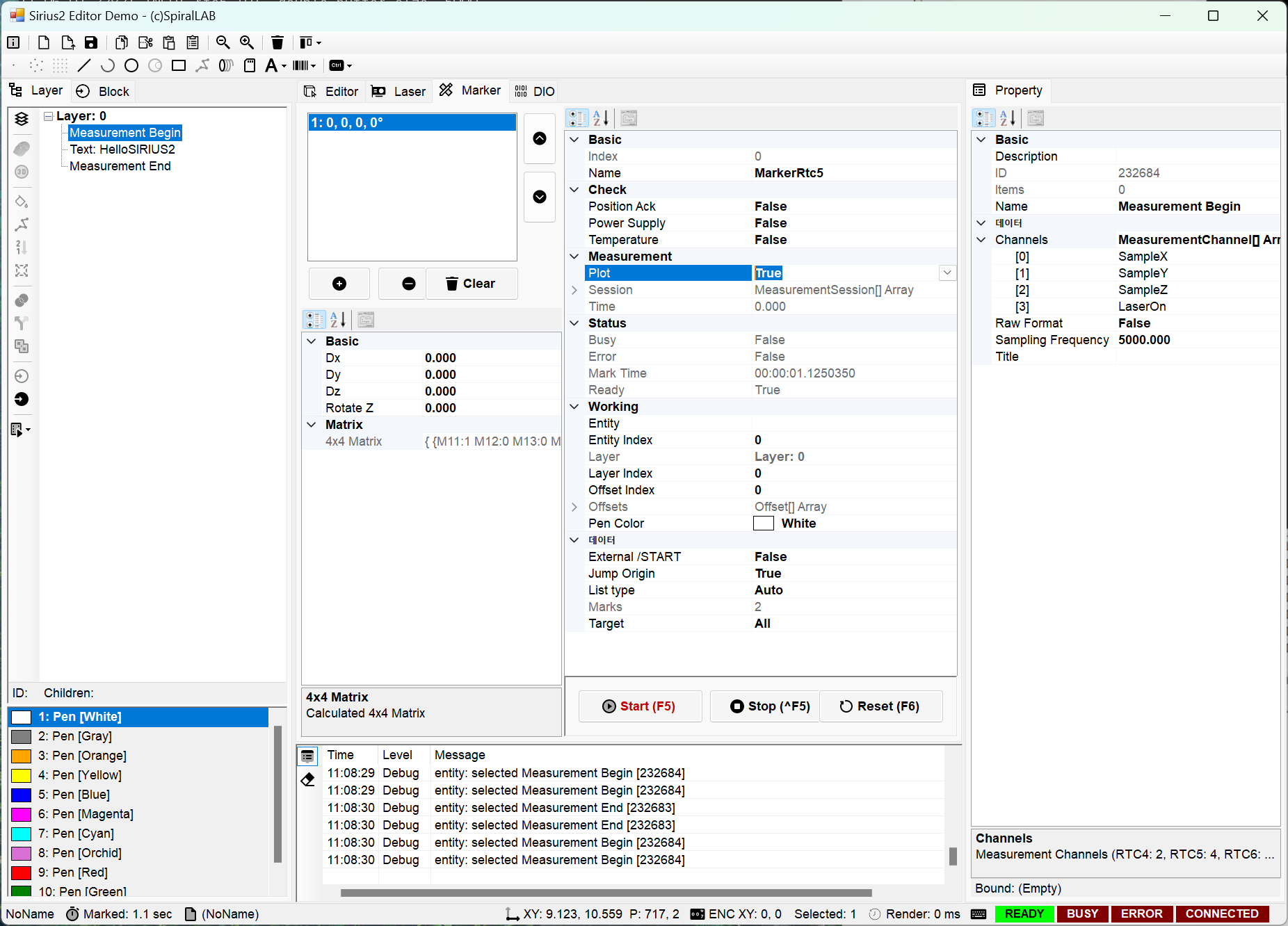Screen dimensions: 1288x926
Task: Open the Text tool dropdown arrow
Action: click(284, 66)
